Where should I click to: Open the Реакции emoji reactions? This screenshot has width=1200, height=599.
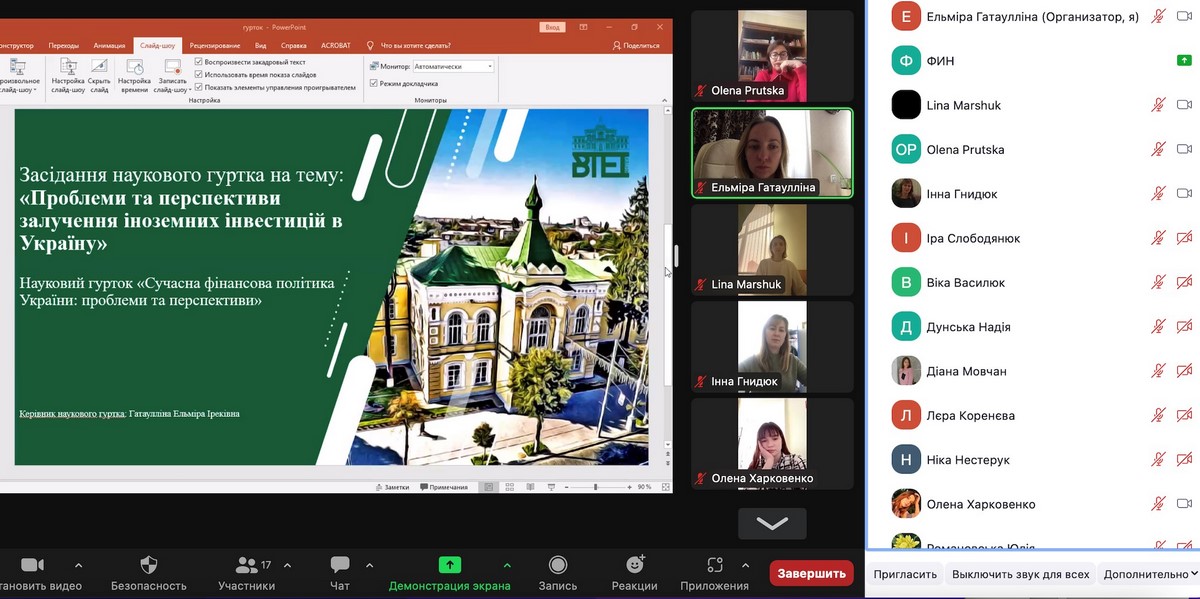click(x=635, y=566)
